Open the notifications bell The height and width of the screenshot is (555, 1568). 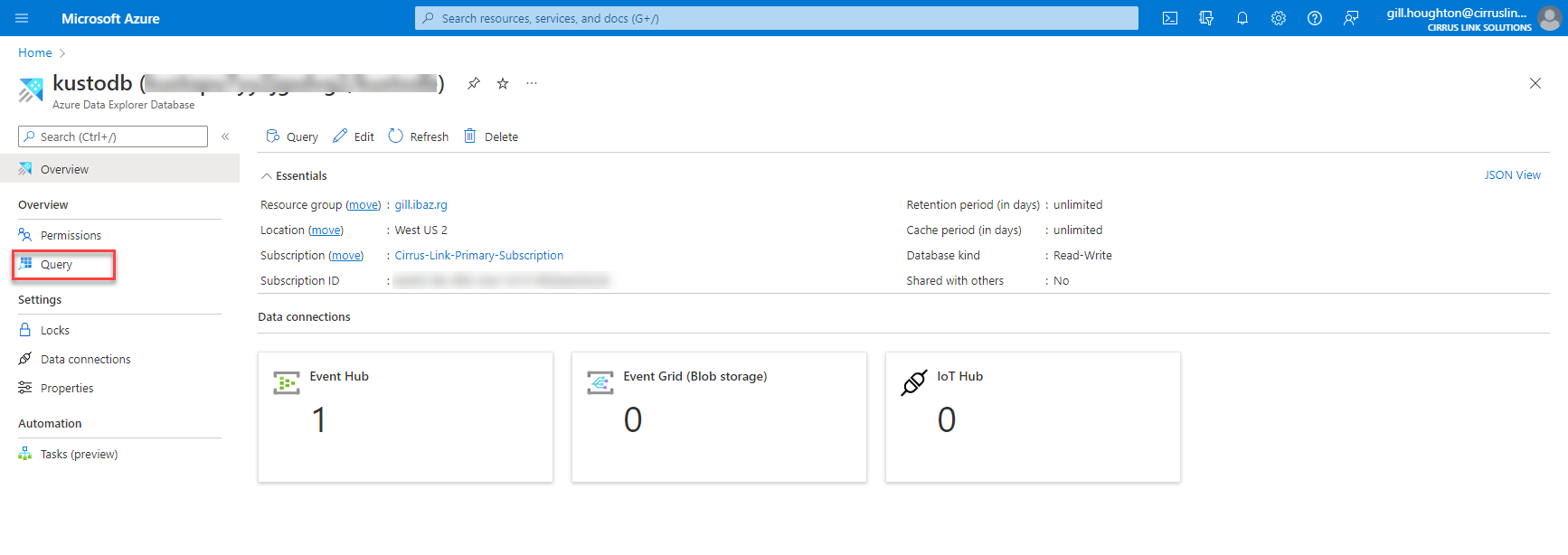tap(1242, 18)
